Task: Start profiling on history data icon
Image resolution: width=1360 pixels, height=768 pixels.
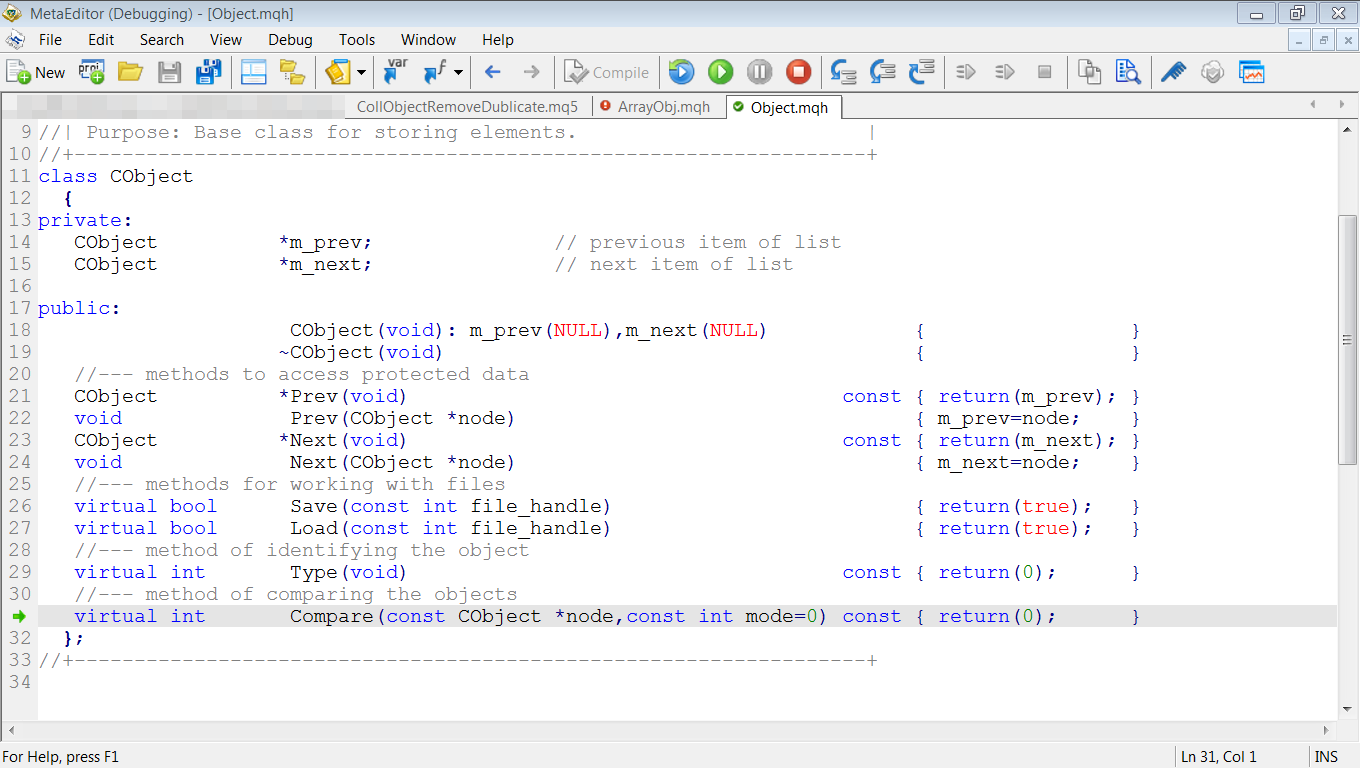Action: (1005, 72)
